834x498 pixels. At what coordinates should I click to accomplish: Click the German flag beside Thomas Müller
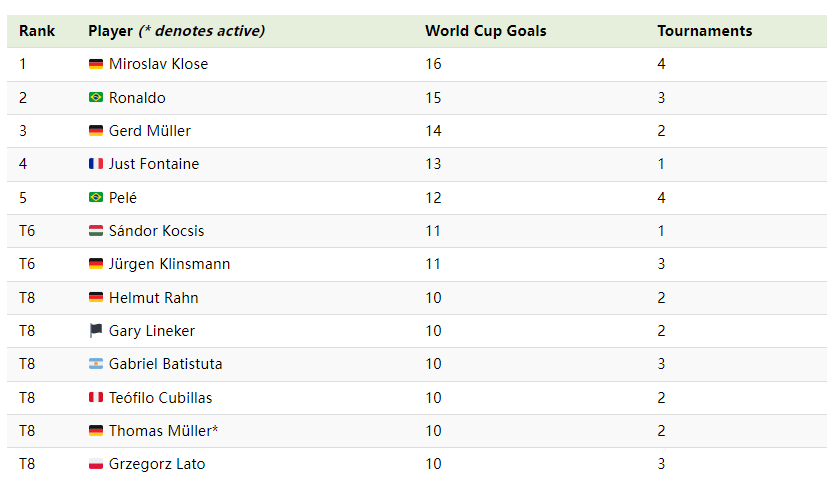pyautogui.click(x=96, y=430)
